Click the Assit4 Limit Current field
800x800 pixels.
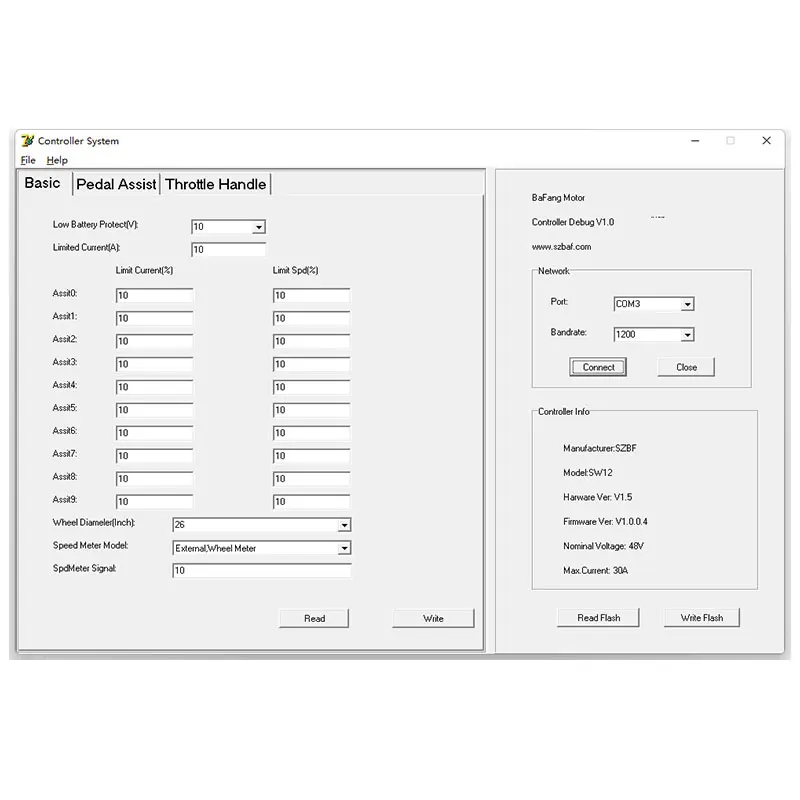pyautogui.click(x=155, y=387)
